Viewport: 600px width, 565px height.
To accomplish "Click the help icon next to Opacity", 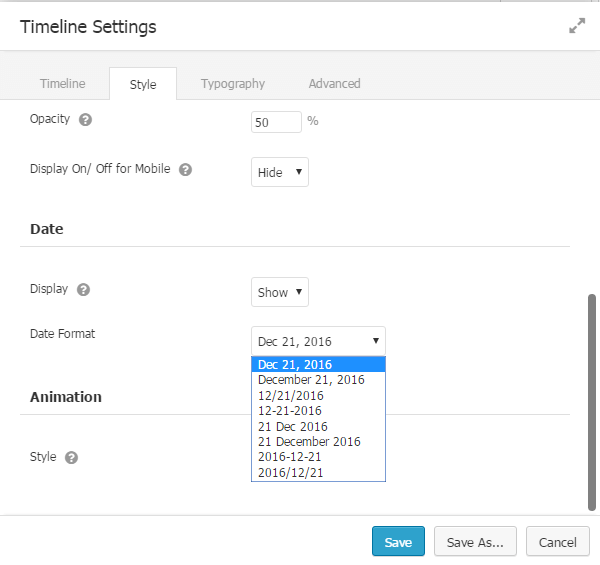I will [86, 120].
